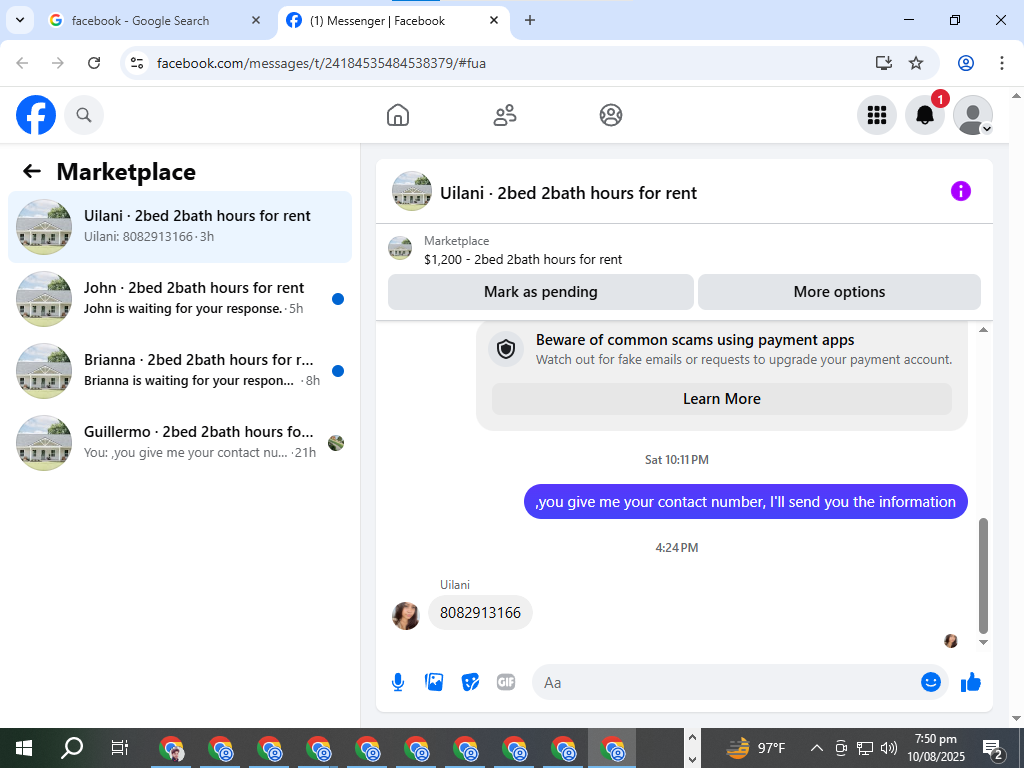This screenshot has width=1024, height=768.
Task: Choose a sticker with the sticker icon
Action: click(x=470, y=682)
